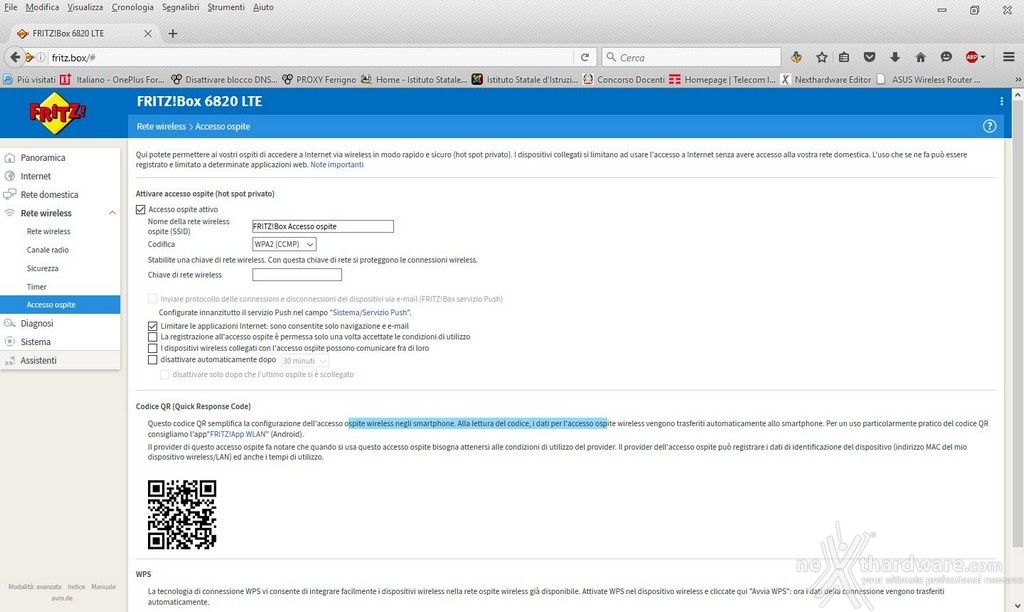
Task: Show the bookmarks list clipboard icon
Action: (844, 57)
